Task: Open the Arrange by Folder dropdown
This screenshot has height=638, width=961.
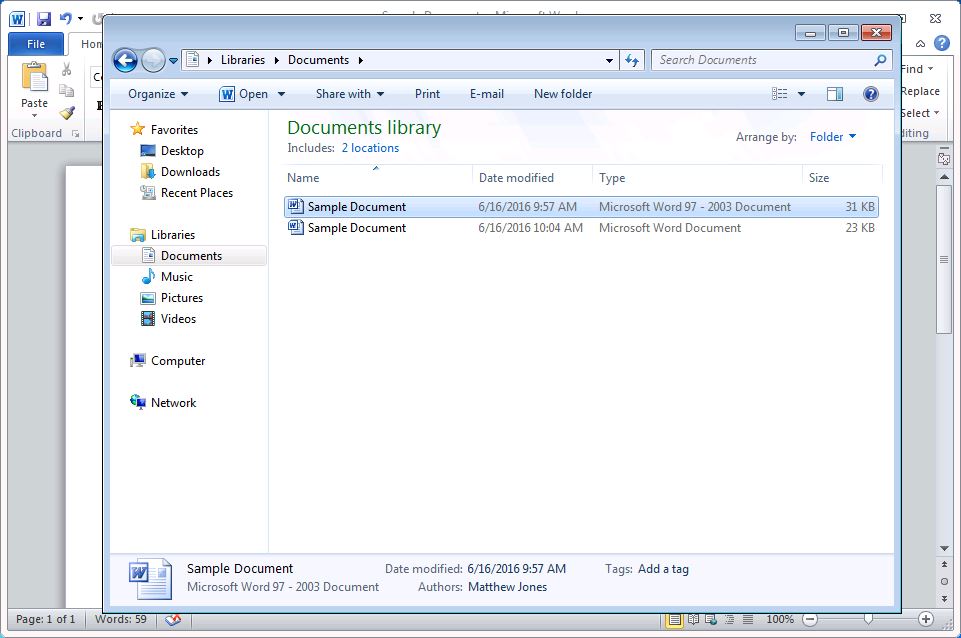Action: click(x=832, y=137)
